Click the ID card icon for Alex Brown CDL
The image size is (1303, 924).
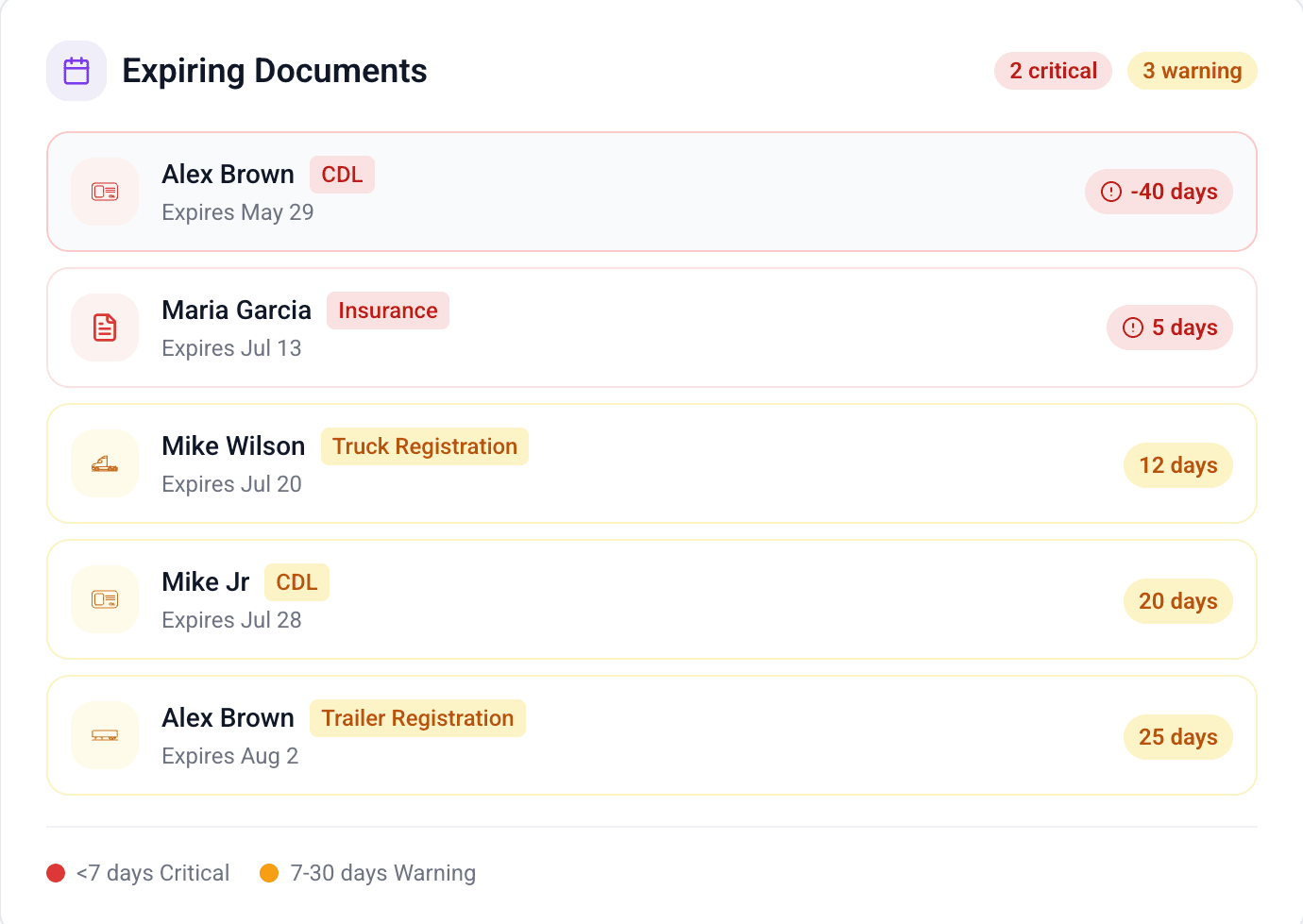pos(105,192)
